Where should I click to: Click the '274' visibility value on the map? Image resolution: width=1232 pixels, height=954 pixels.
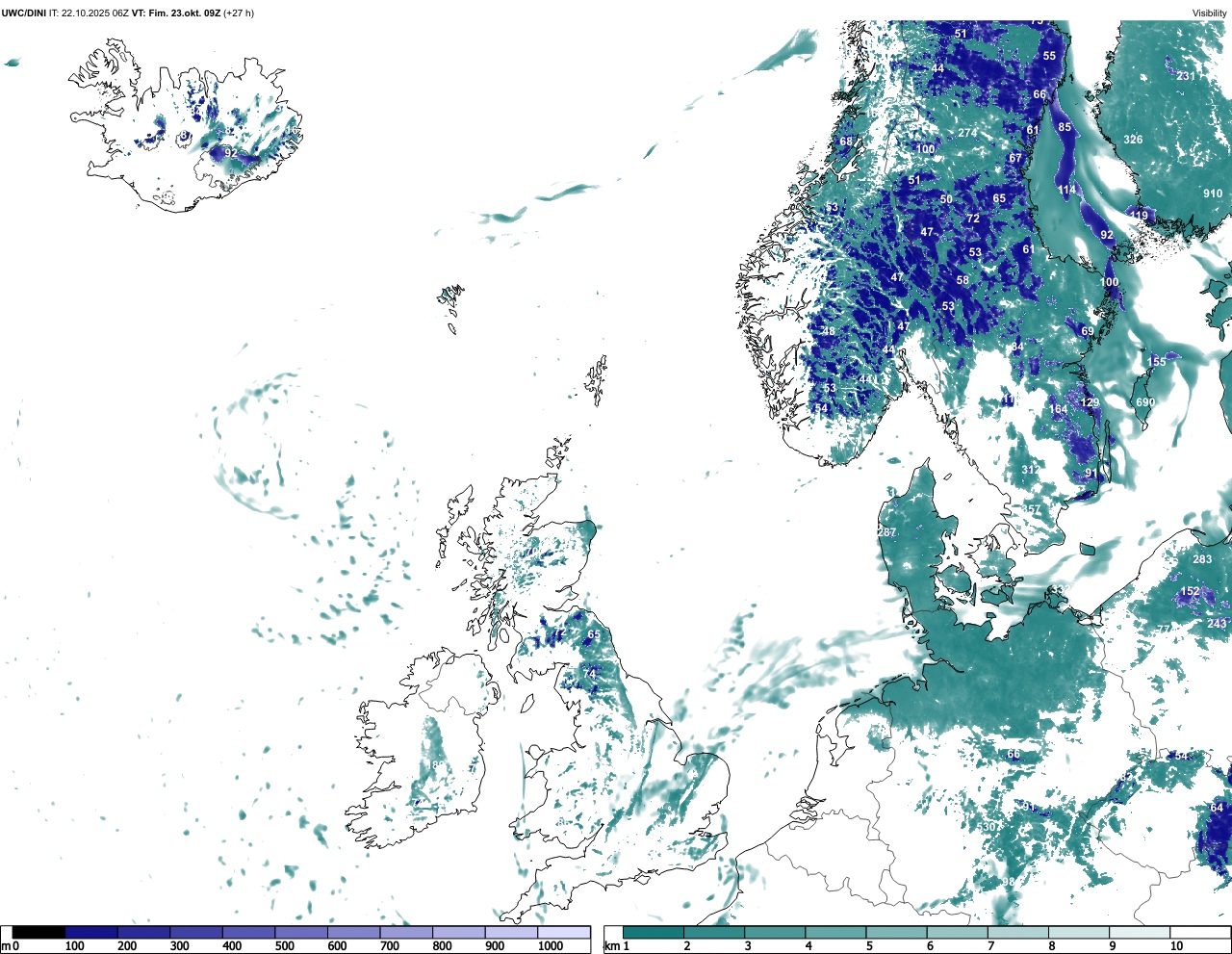967,133
